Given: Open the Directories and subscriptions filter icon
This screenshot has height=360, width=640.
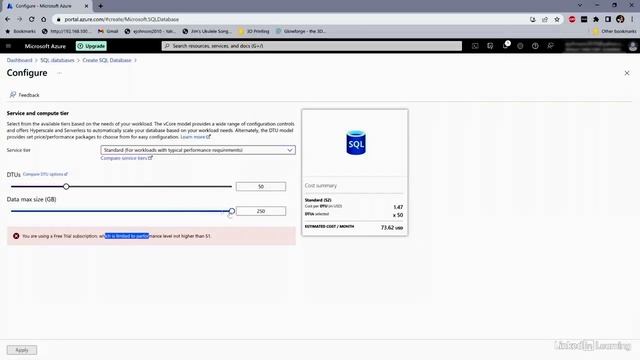Looking at the screenshot, I should point(490,46).
